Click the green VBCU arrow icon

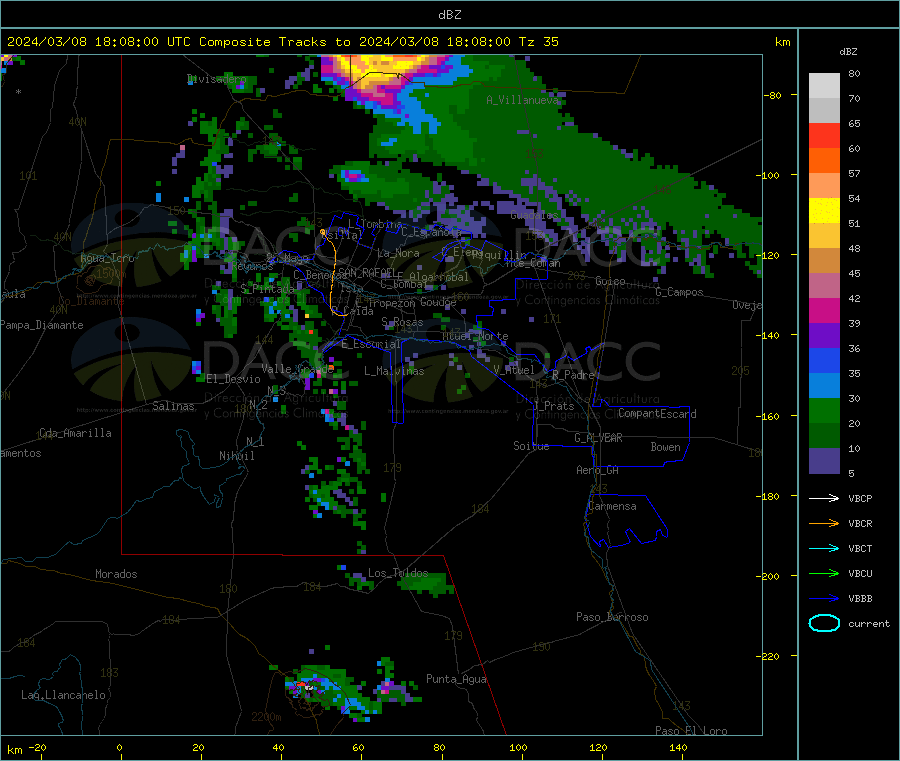[824, 573]
